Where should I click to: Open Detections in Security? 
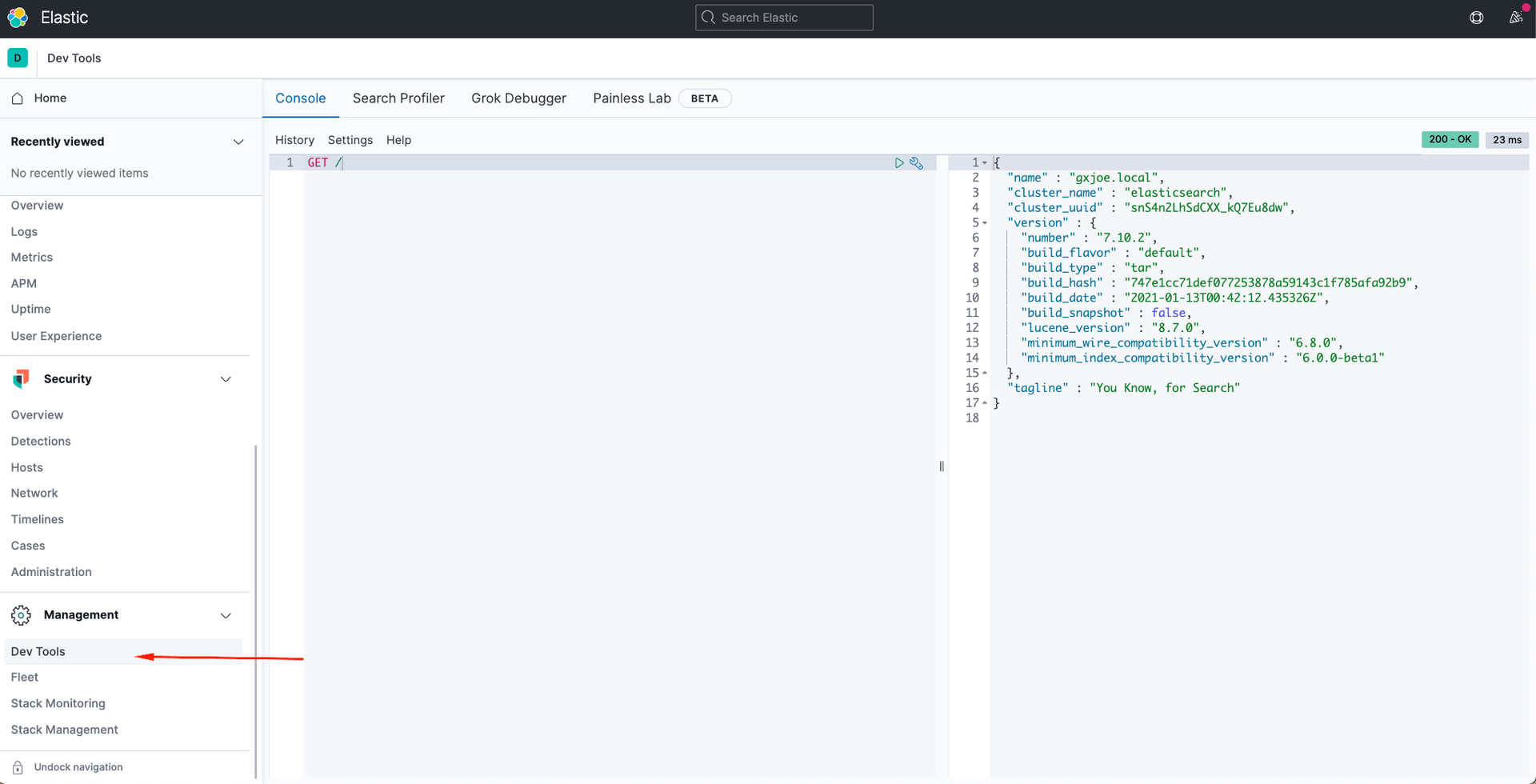(x=41, y=441)
